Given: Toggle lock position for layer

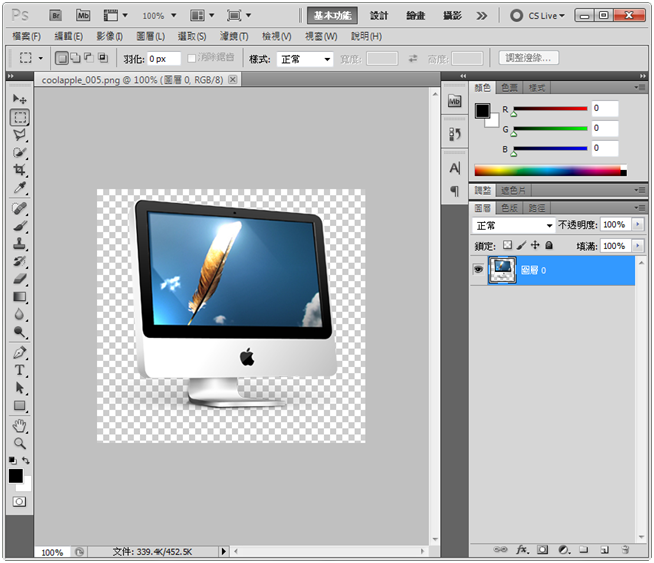Looking at the screenshot, I should [535, 245].
